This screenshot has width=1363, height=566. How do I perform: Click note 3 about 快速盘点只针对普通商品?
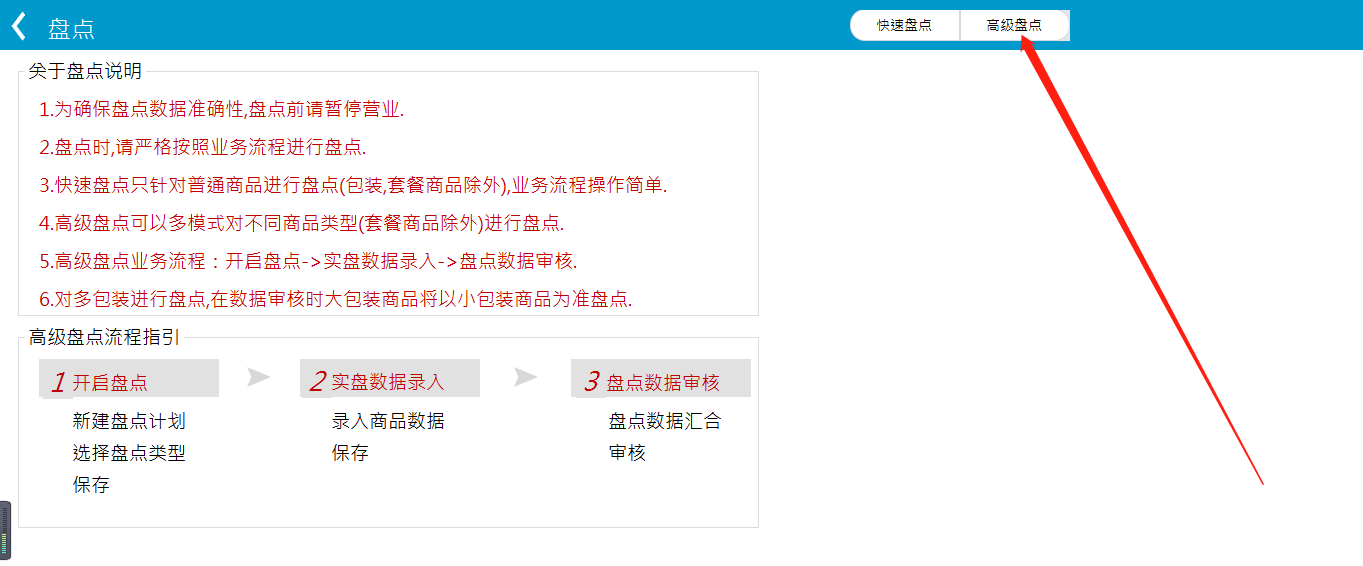click(x=353, y=185)
